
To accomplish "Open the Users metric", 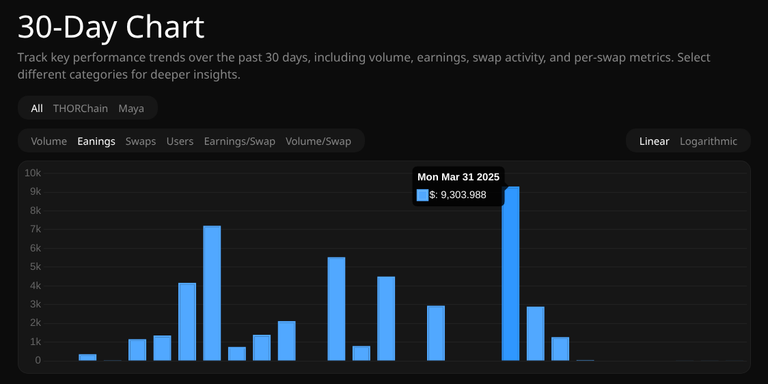I will click(x=180, y=141).
